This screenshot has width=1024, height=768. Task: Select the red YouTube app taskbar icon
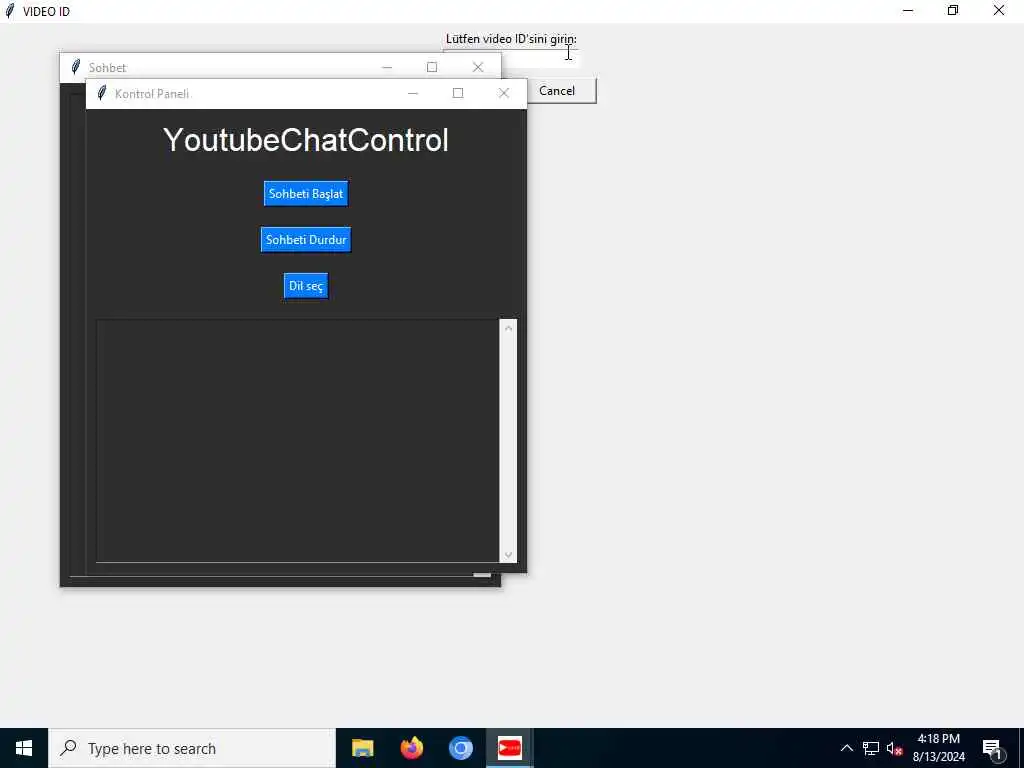[x=509, y=748]
